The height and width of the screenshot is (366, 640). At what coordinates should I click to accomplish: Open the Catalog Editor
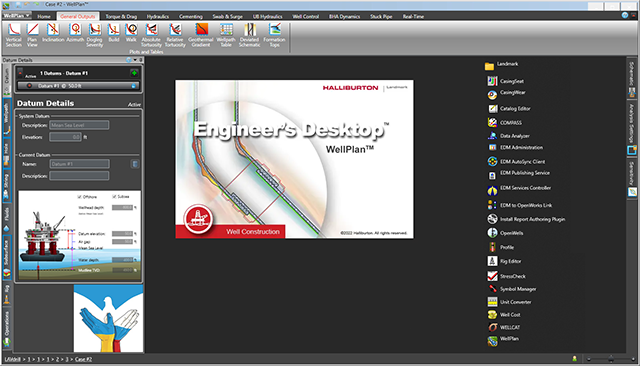509,109
